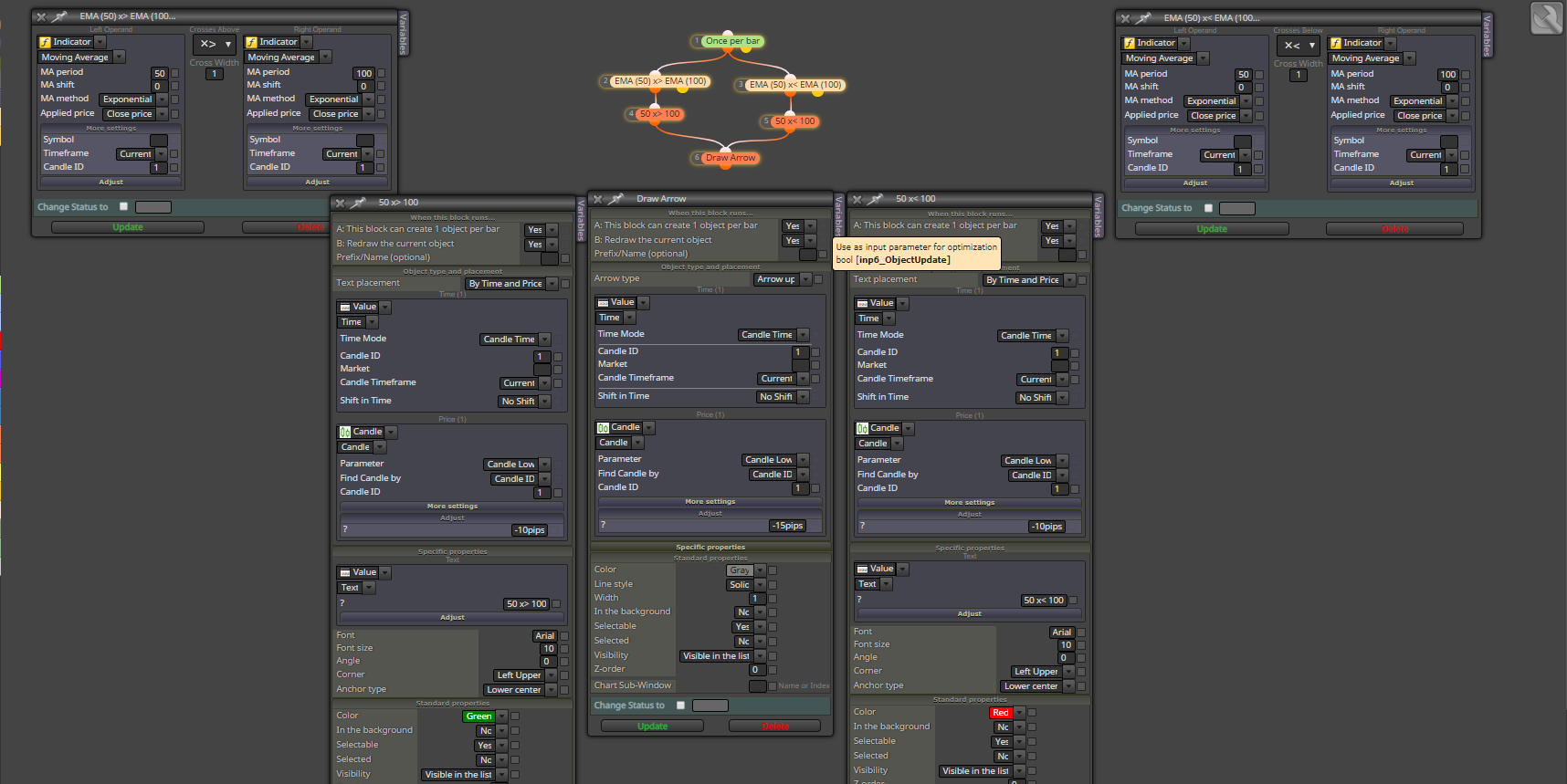
Task: Tick the checkbox beside Arrow type in Draw Arrow panel
Action: (818, 279)
